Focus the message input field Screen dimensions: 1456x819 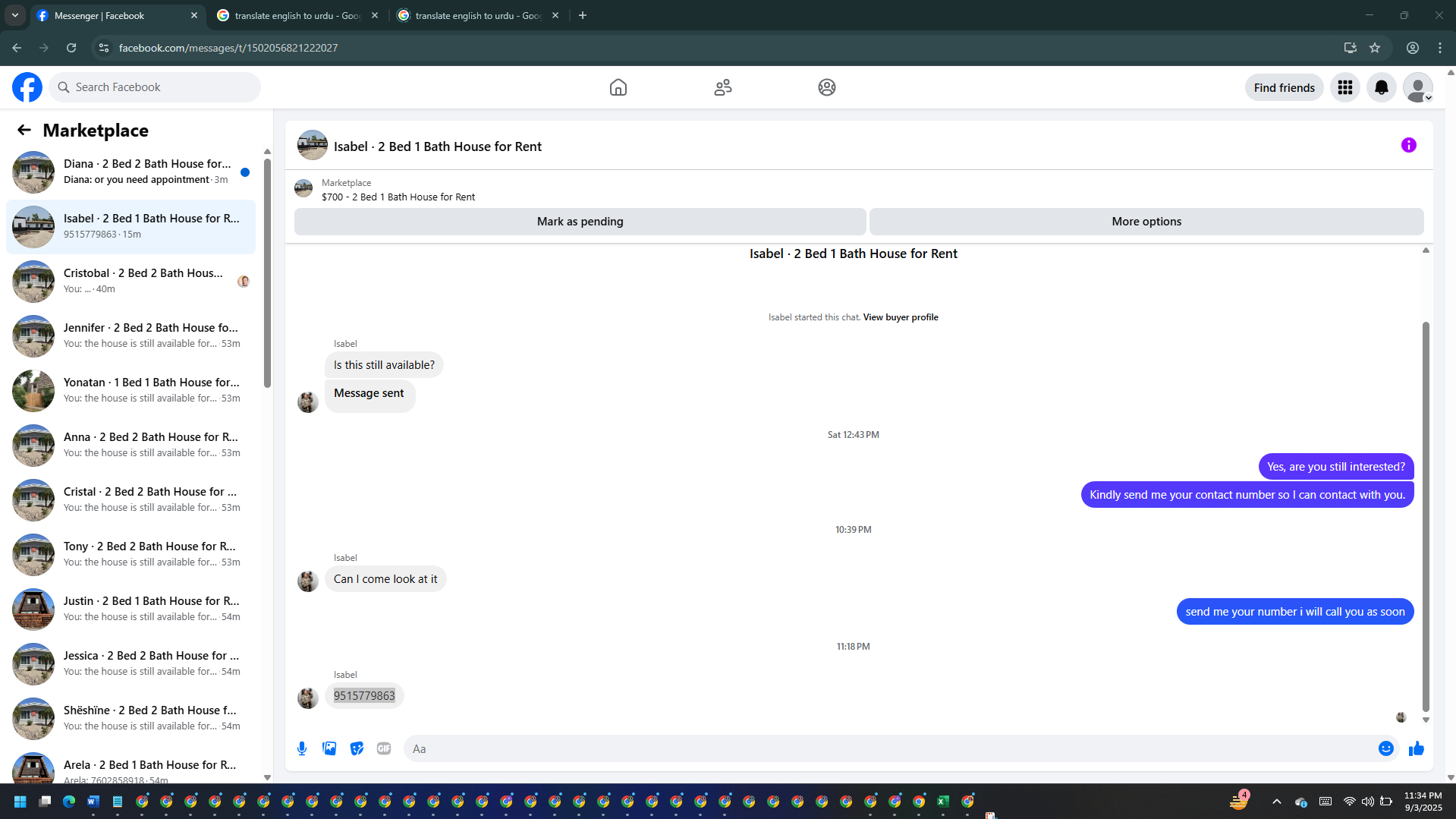[892, 748]
